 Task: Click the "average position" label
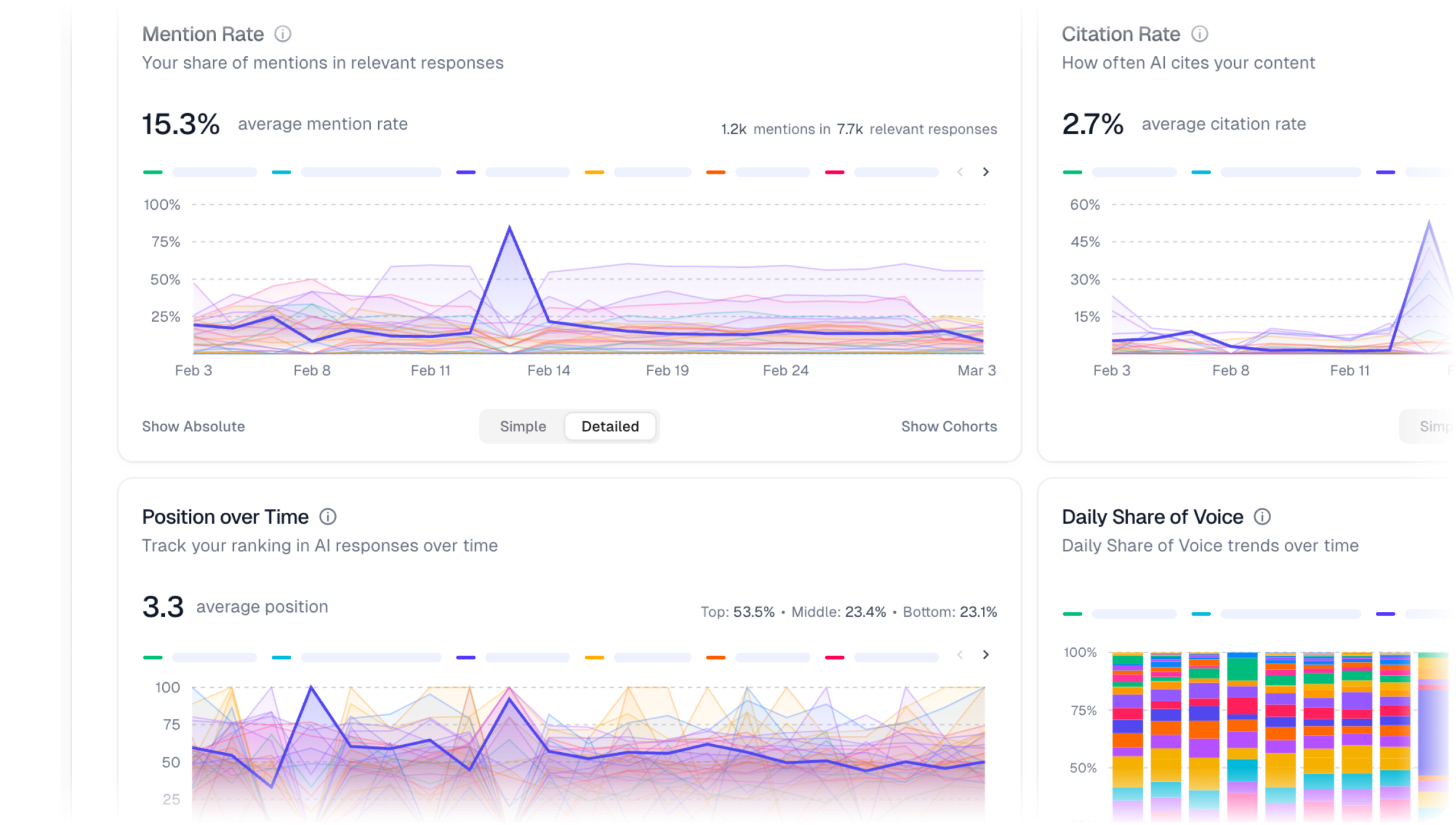[262, 607]
